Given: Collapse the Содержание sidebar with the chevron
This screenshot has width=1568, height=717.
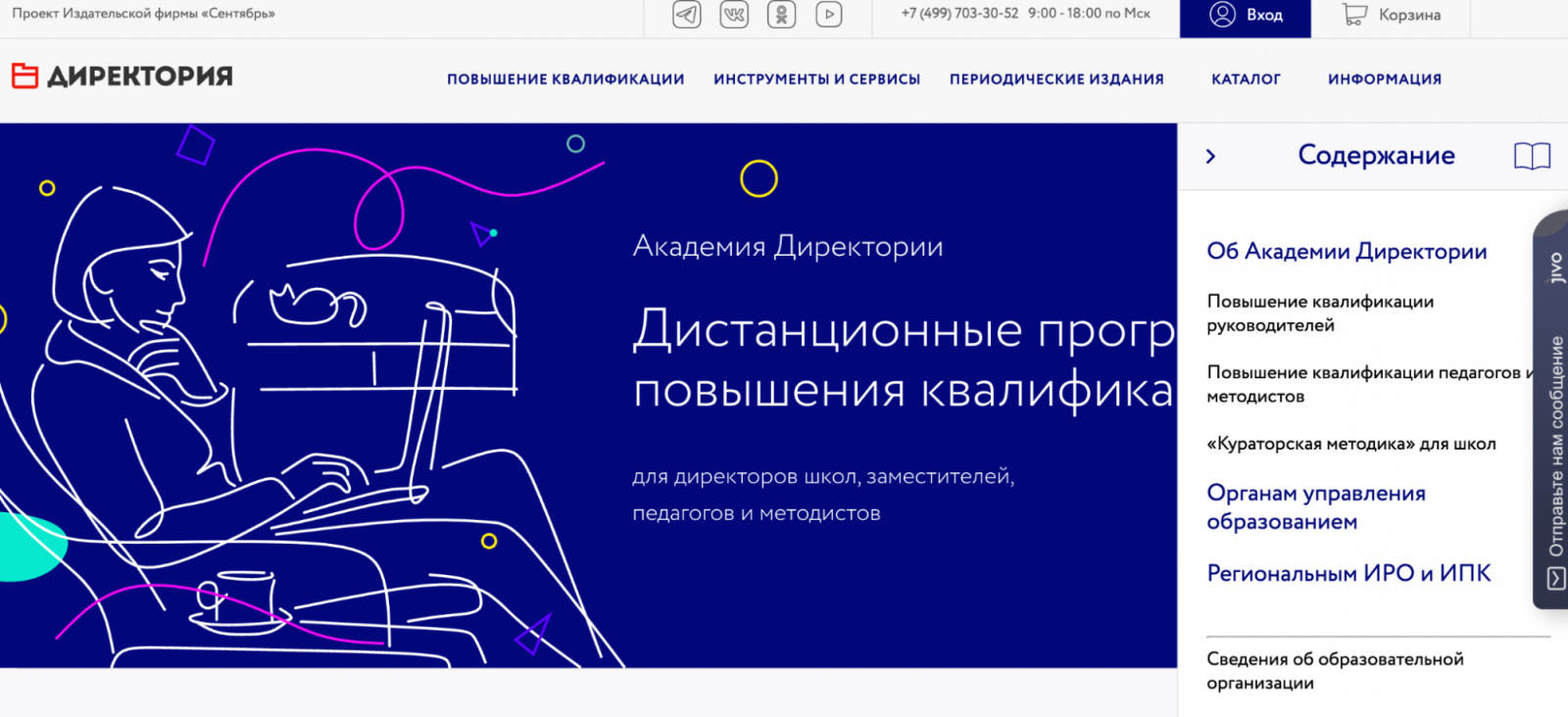Looking at the screenshot, I should click(x=1211, y=156).
